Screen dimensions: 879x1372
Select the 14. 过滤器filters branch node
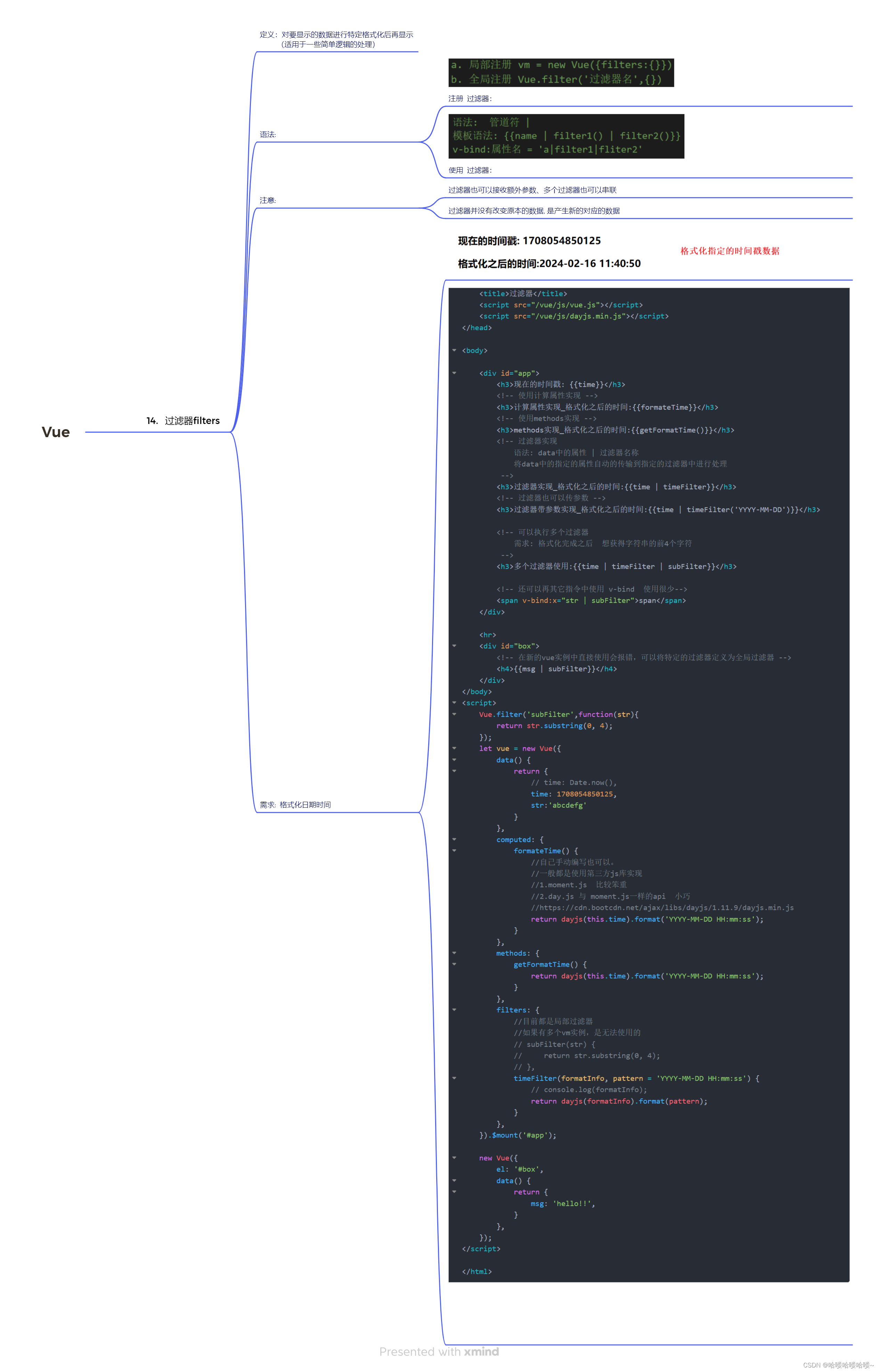click(x=183, y=421)
